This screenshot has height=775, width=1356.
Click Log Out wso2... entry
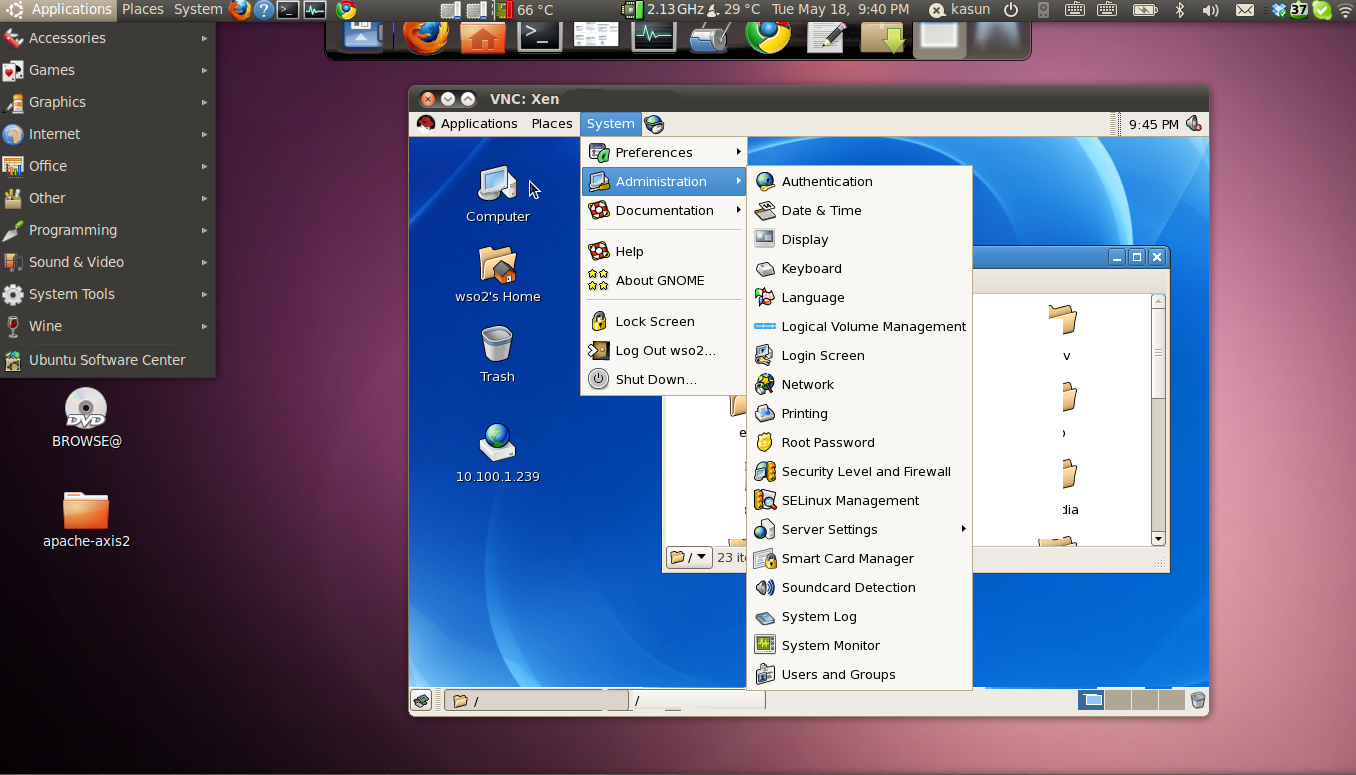(664, 350)
